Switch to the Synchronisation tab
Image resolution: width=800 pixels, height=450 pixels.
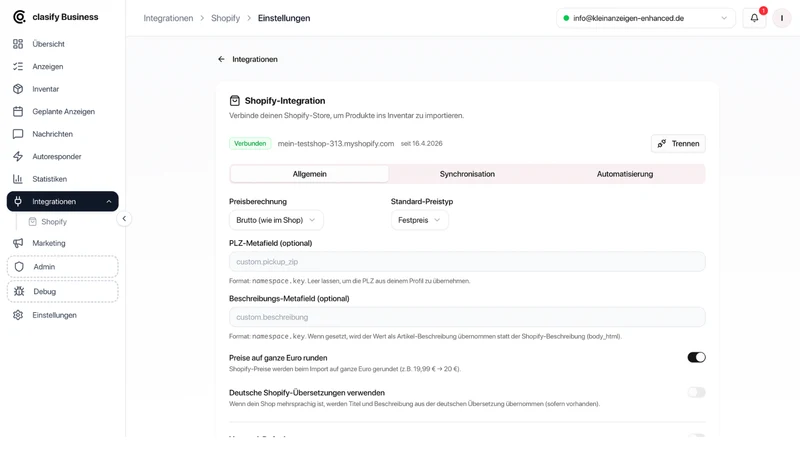pos(467,174)
